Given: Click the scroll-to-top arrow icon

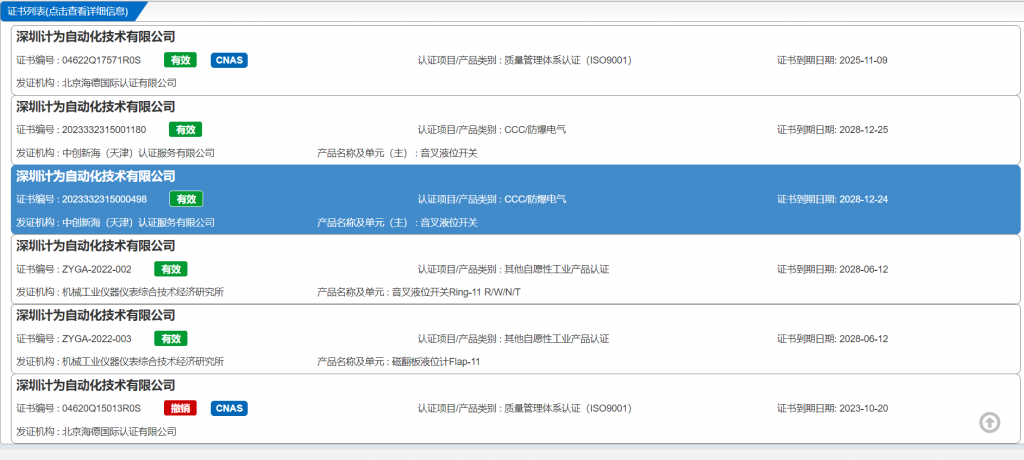Looking at the screenshot, I should [x=989, y=423].
